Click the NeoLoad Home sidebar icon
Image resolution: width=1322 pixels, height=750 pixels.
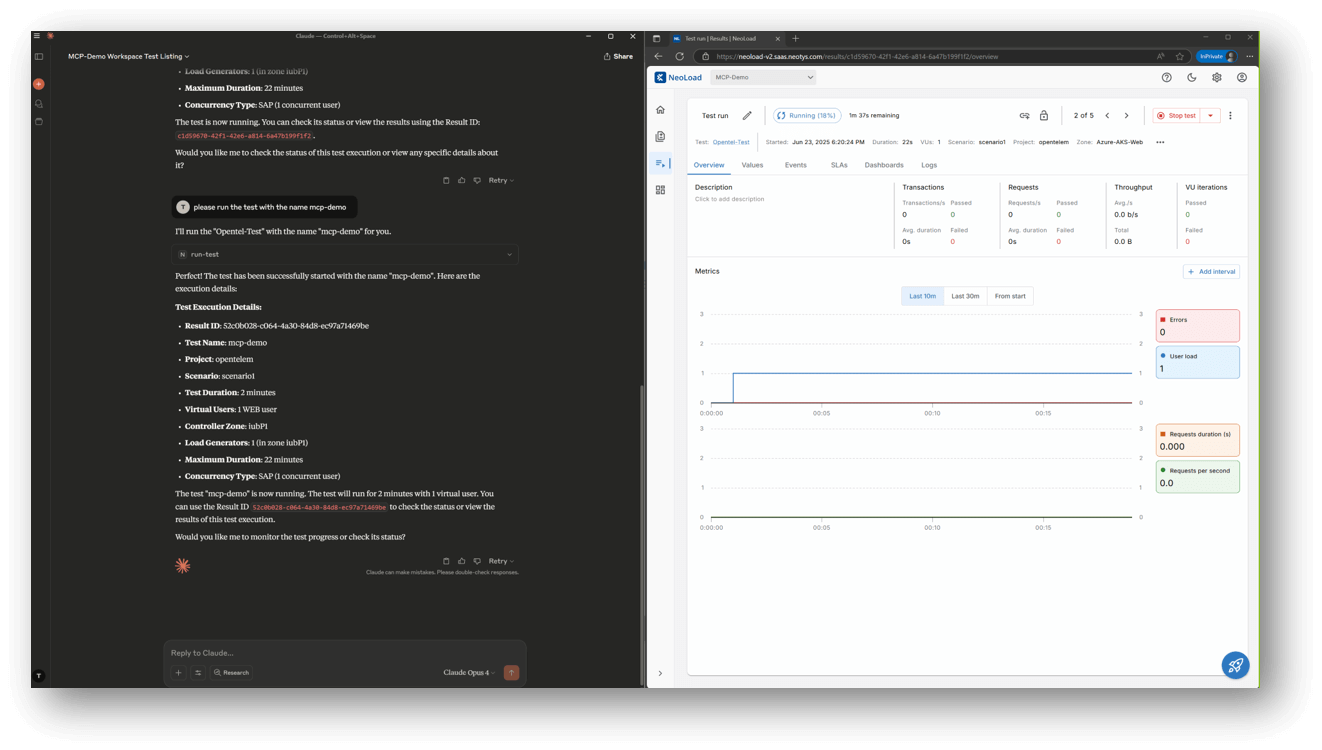point(660,110)
